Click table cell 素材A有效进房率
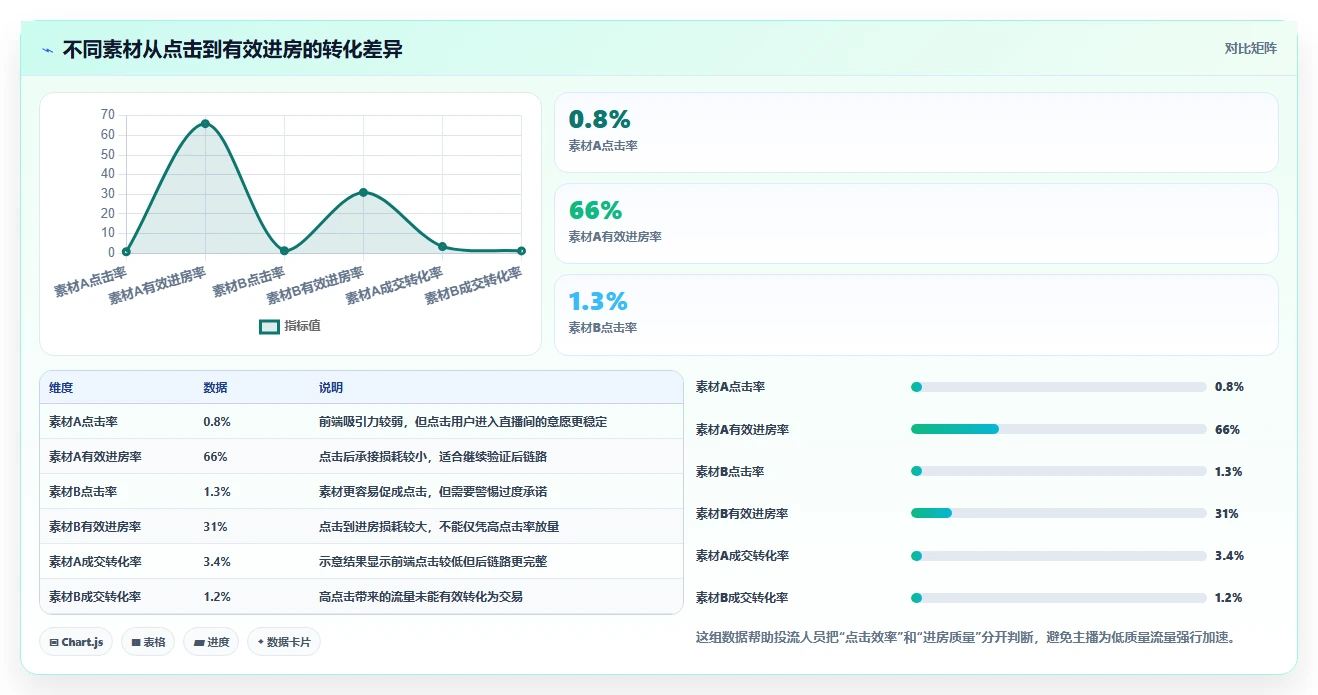Viewport: 1318px width, 695px height. (95, 457)
